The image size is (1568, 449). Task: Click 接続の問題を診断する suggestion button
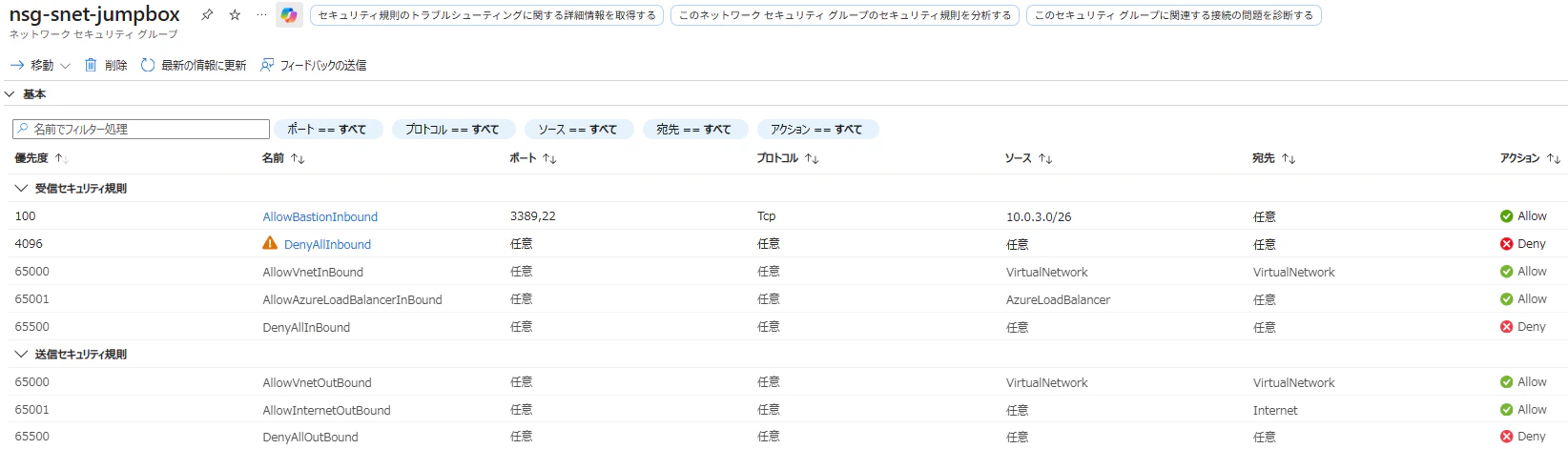coord(1174,15)
